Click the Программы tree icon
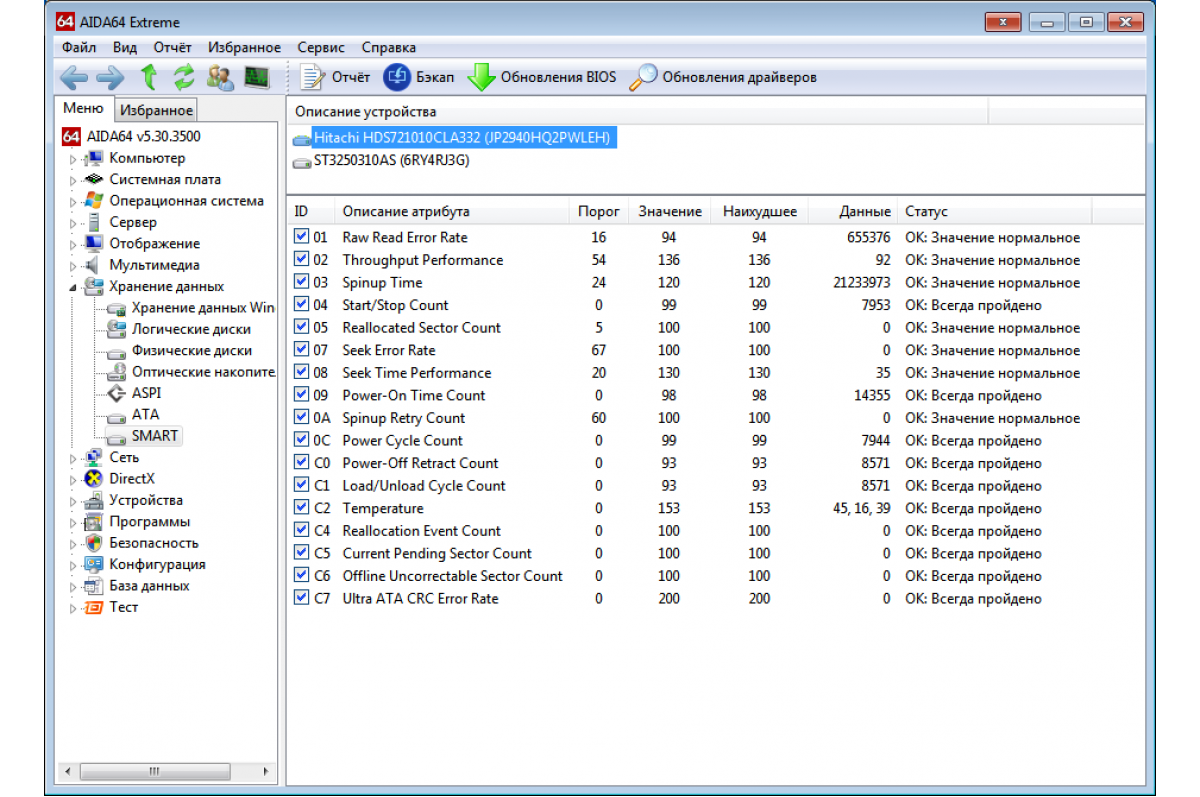The image size is (1200, 797). [x=95, y=522]
